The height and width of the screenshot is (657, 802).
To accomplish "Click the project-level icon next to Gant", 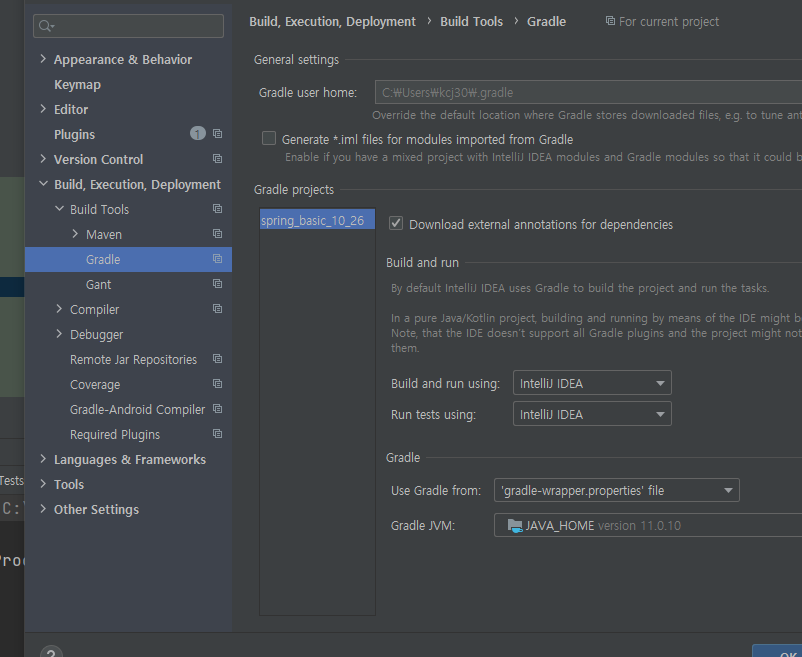I will pos(217,284).
